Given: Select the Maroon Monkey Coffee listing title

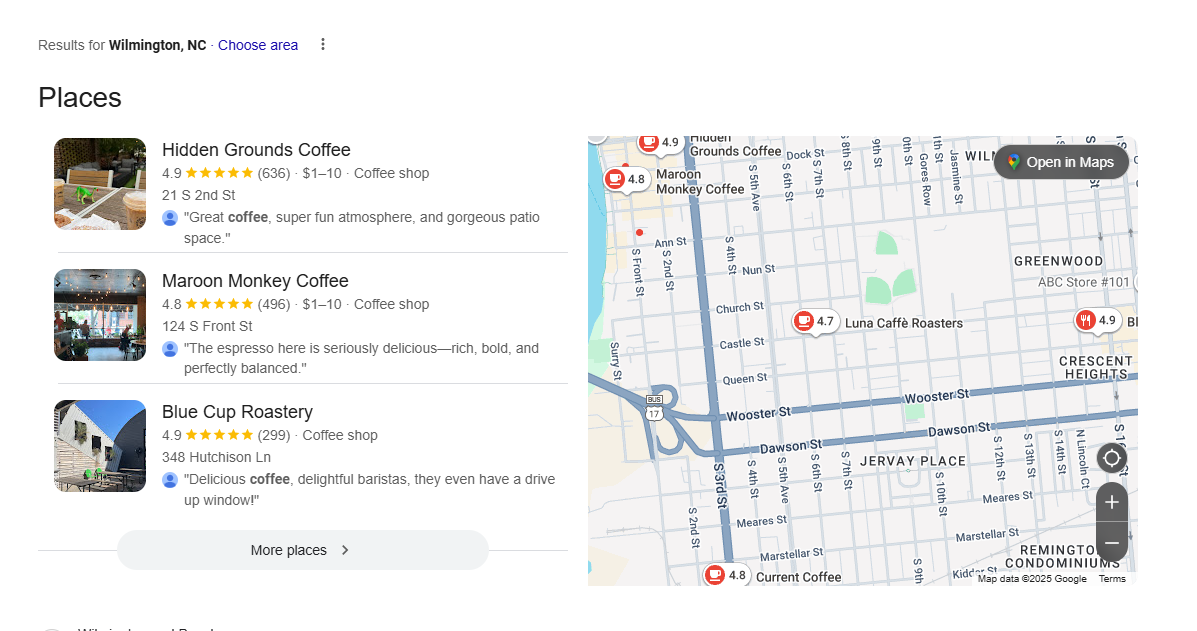Looking at the screenshot, I should 255,281.
